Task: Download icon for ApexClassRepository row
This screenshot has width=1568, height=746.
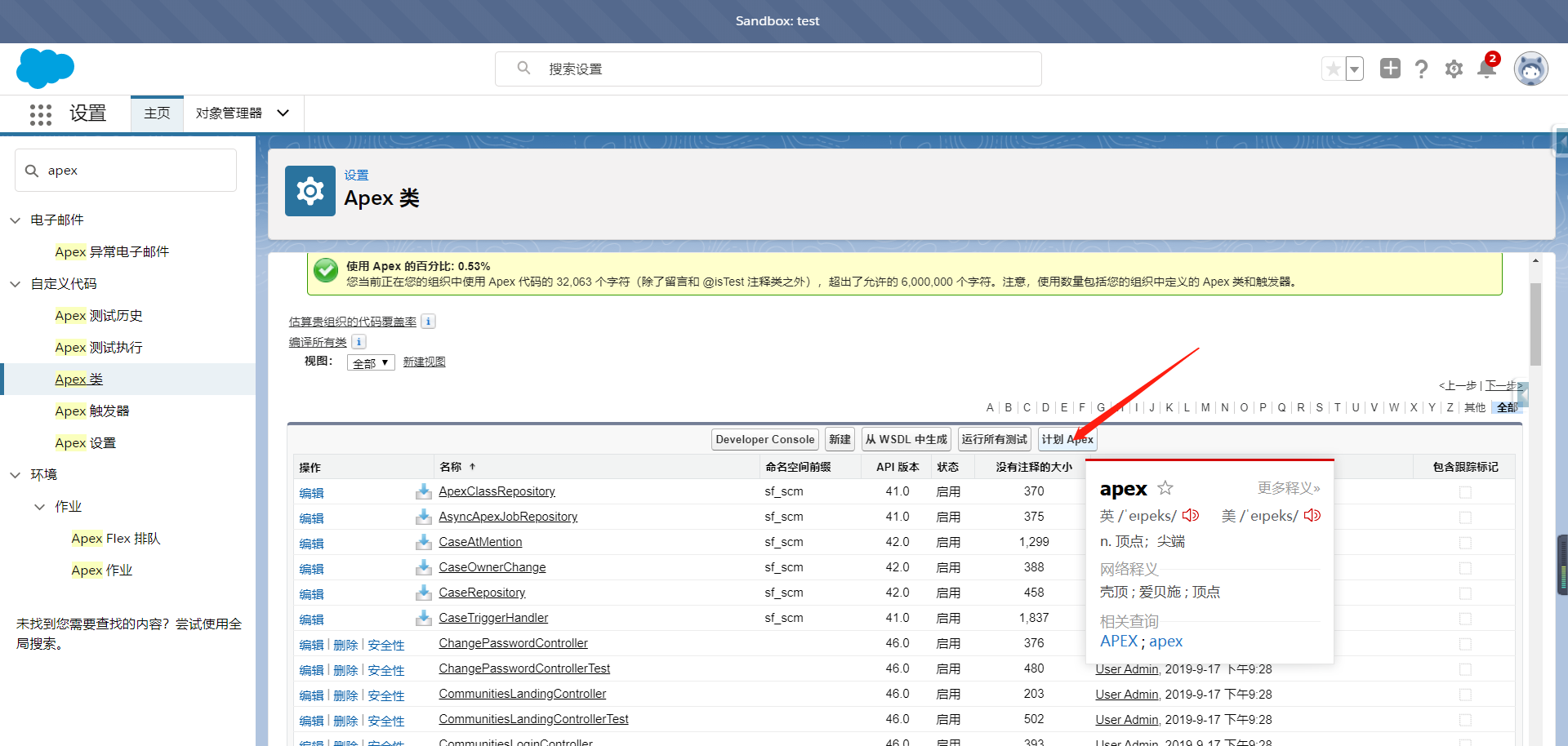Action: coord(423,491)
